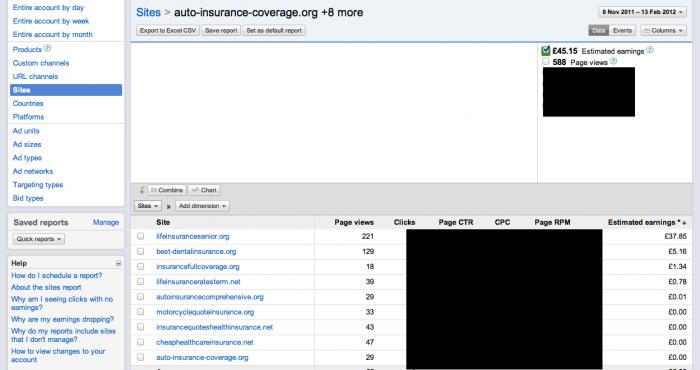Image resolution: width=700 pixels, height=370 pixels.
Task: Open 'How do I schedule a report?' help
Action: 57,275
